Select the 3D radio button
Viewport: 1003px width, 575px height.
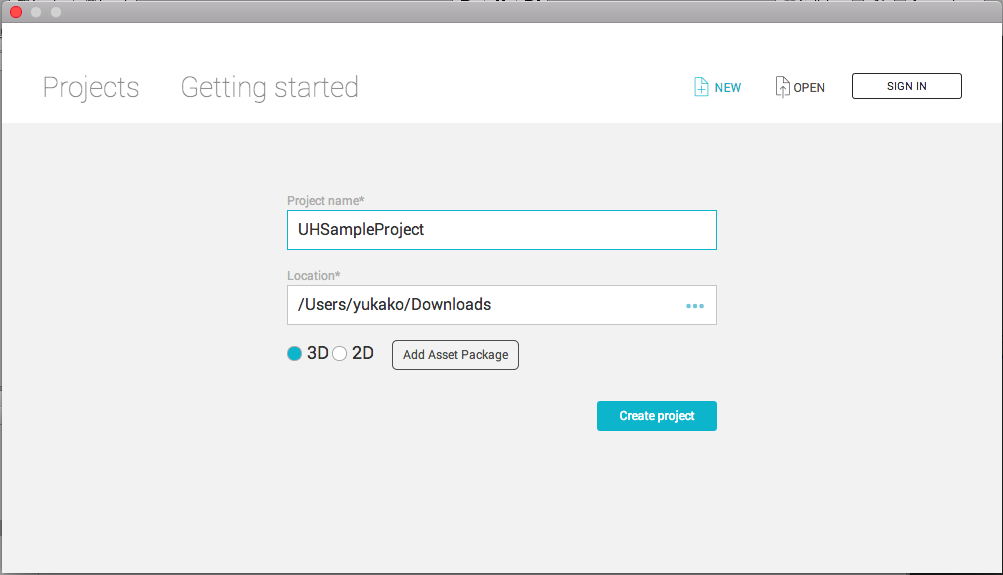(294, 354)
